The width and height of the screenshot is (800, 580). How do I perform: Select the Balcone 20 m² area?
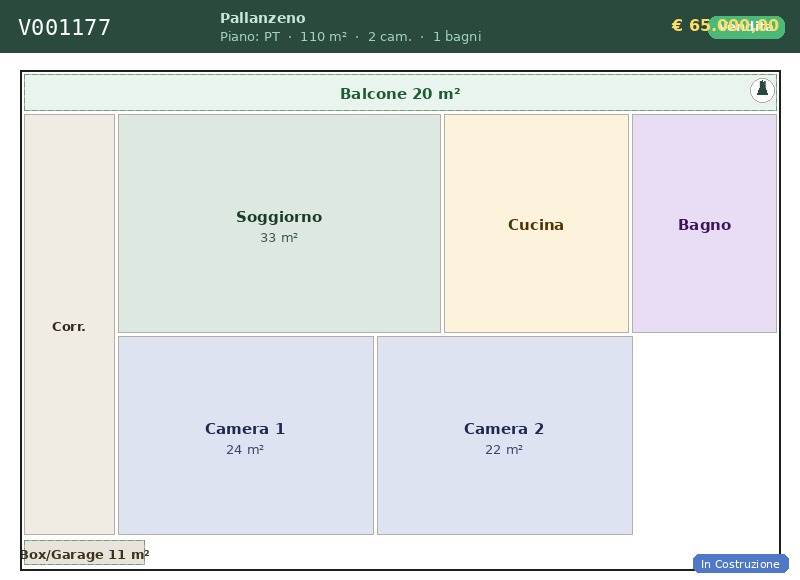(x=400, y=93)
